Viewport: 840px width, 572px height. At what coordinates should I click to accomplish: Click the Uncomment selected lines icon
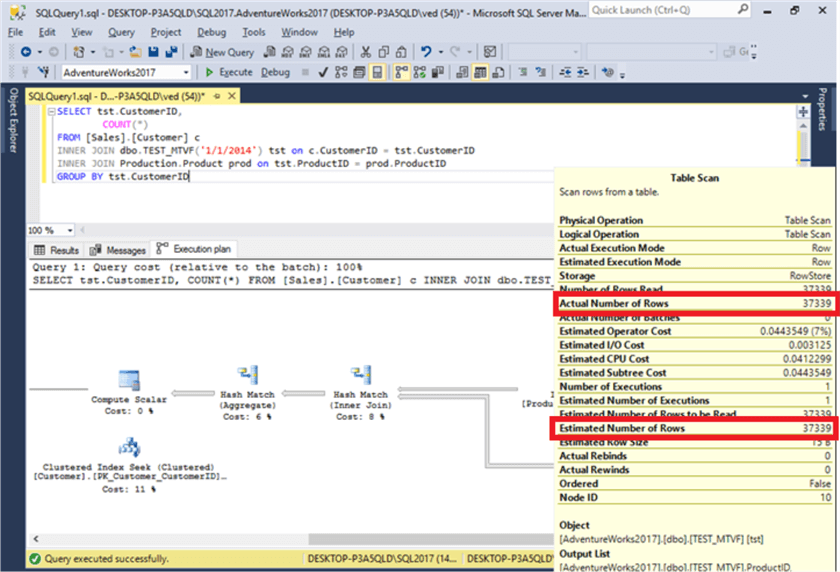tap(541, 72)
